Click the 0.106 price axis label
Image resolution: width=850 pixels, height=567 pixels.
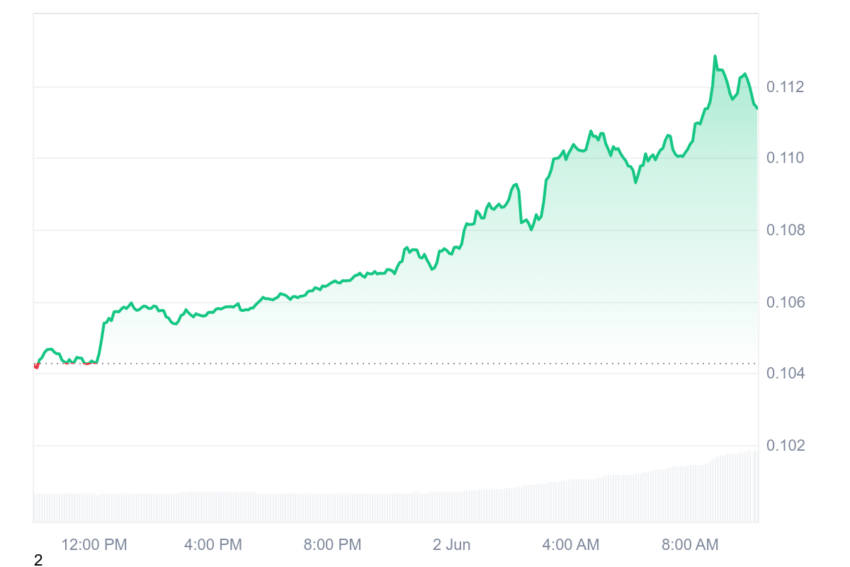pyautogui.click(x=785, y=302)
